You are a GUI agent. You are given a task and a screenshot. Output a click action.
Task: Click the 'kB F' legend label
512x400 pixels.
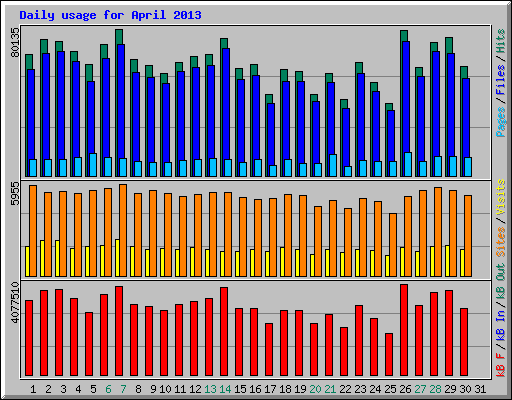[x=501, y=364]
